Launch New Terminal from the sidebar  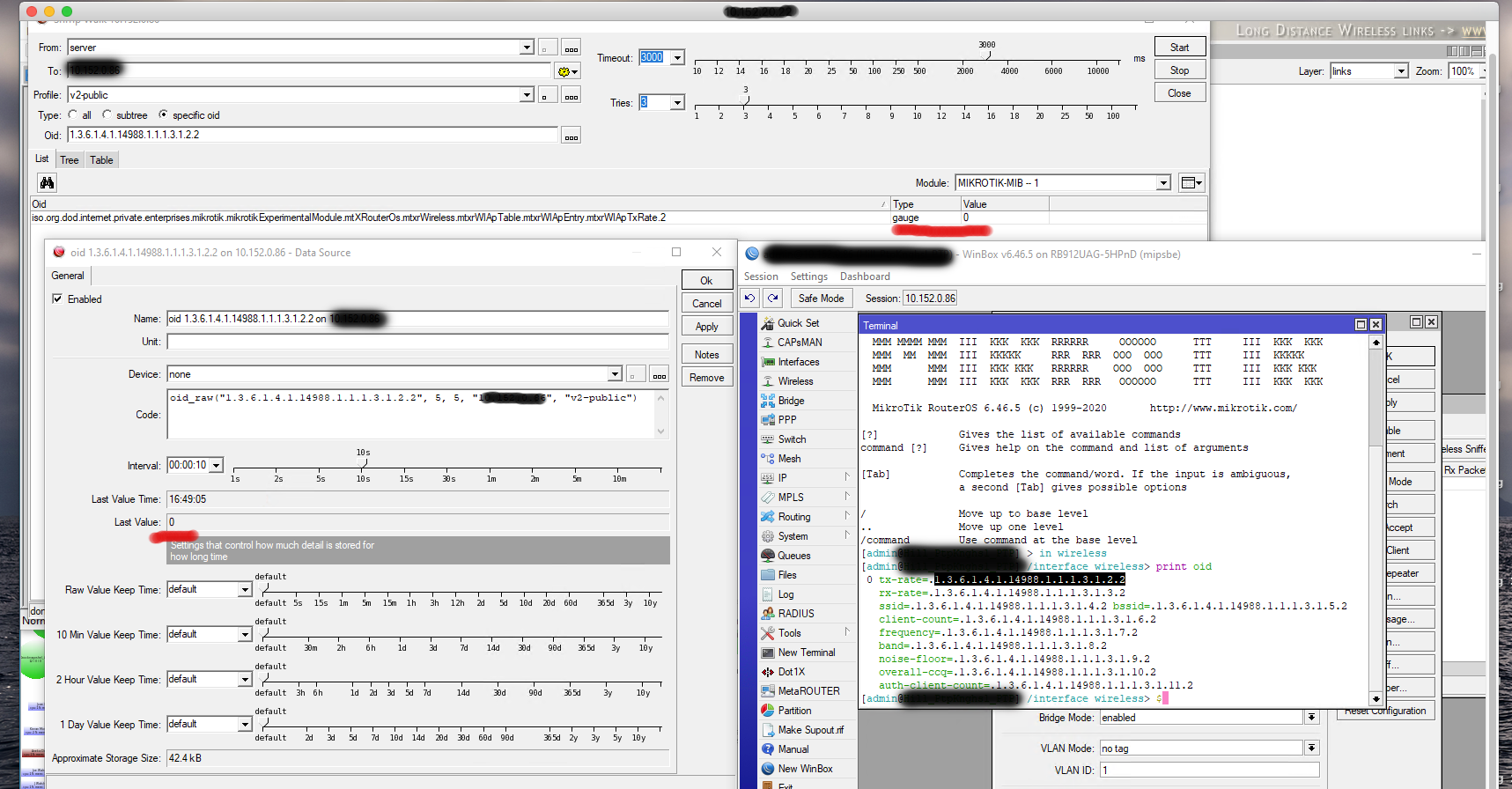point(806,653)
